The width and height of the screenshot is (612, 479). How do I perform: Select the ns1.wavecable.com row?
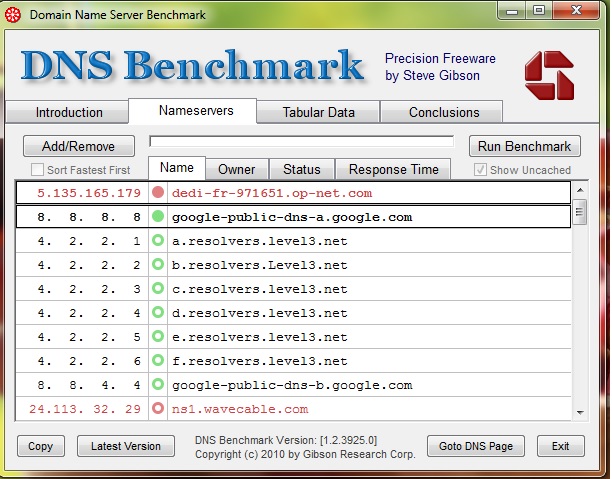[293, 409]
